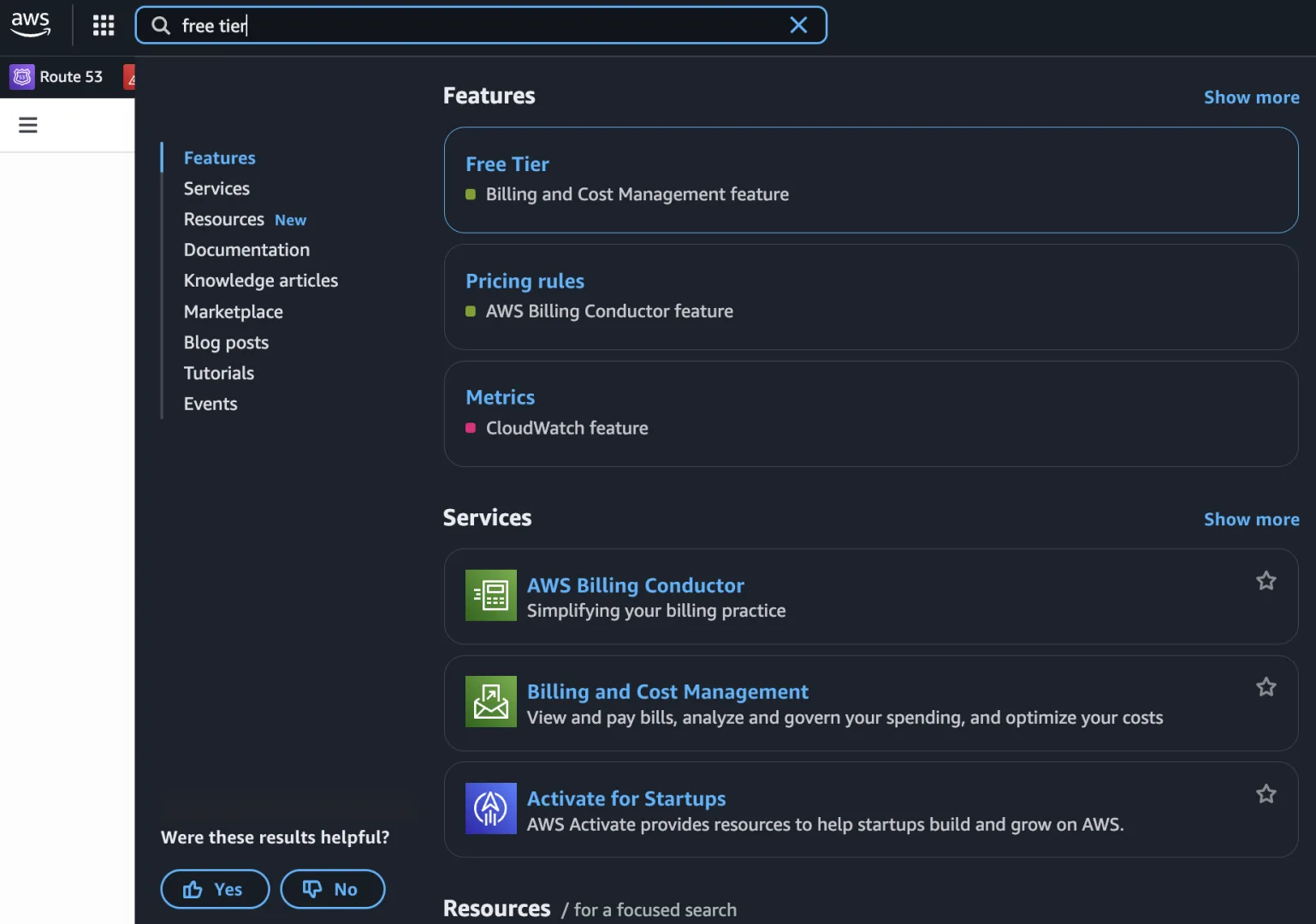This screenshot has width=1316, height=924.
Task: Open the Route 53 shortcut label
Action: pyautogui.click(x=71, y=77)
